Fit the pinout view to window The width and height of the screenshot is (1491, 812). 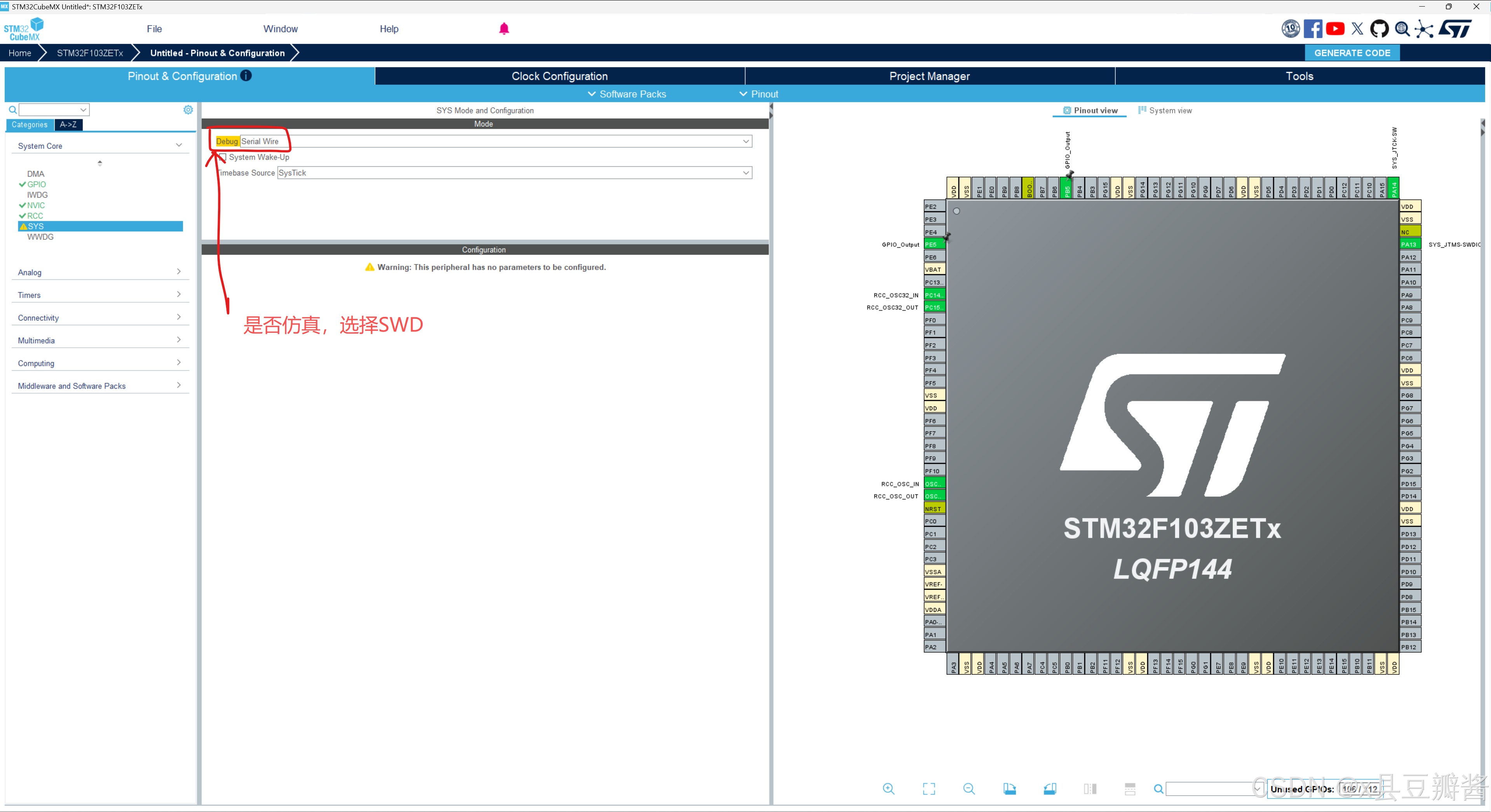point(928,789)
